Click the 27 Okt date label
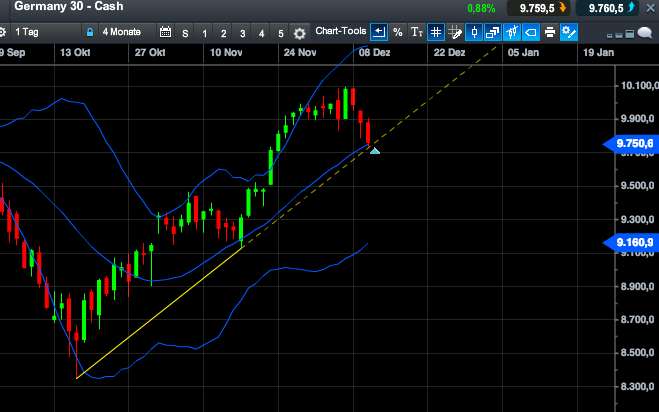The height and width of the screenshot is (412, 659). point(150,53)
